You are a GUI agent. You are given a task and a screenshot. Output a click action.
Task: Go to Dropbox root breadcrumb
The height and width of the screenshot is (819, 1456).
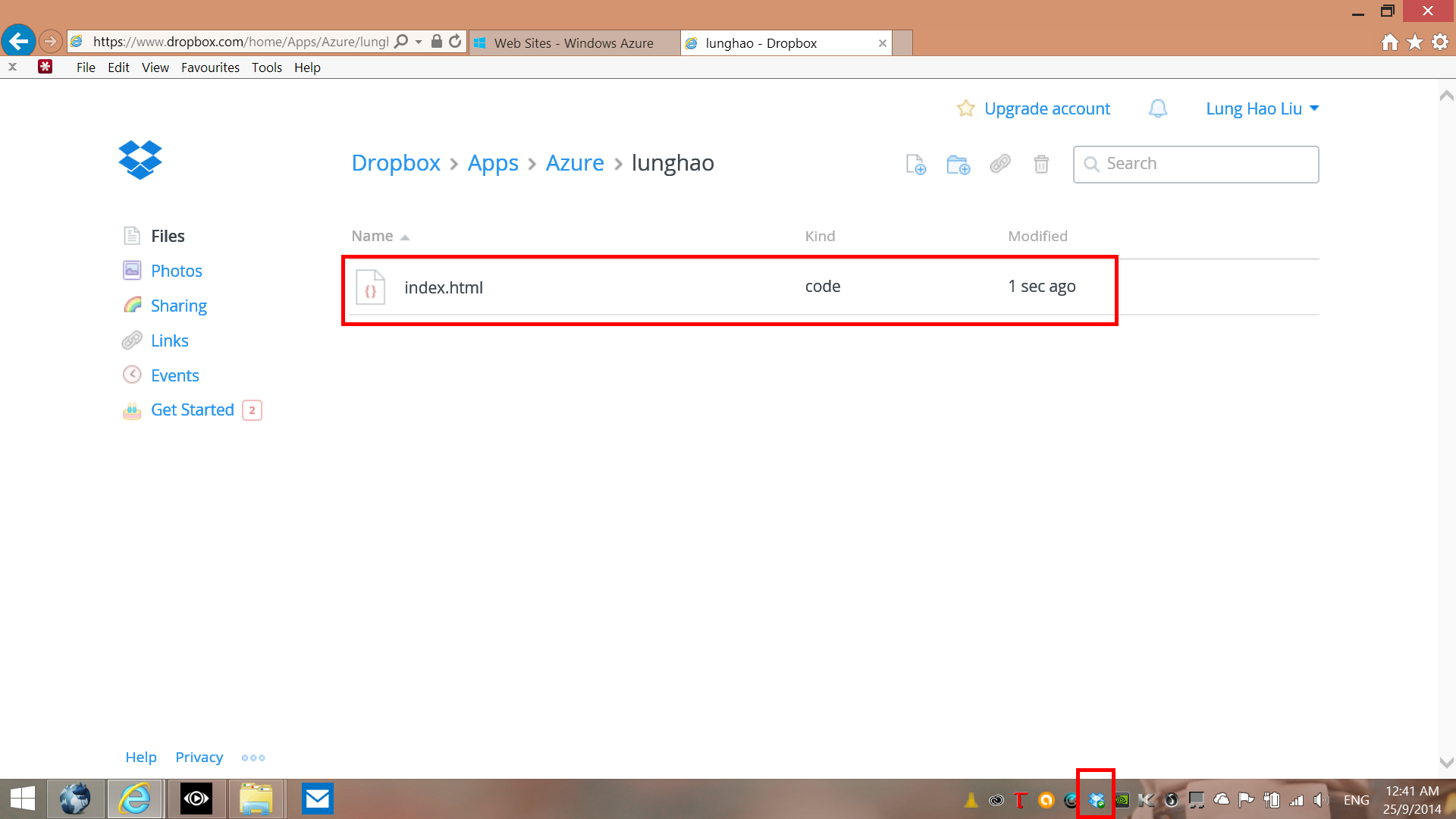pos(396,163)
